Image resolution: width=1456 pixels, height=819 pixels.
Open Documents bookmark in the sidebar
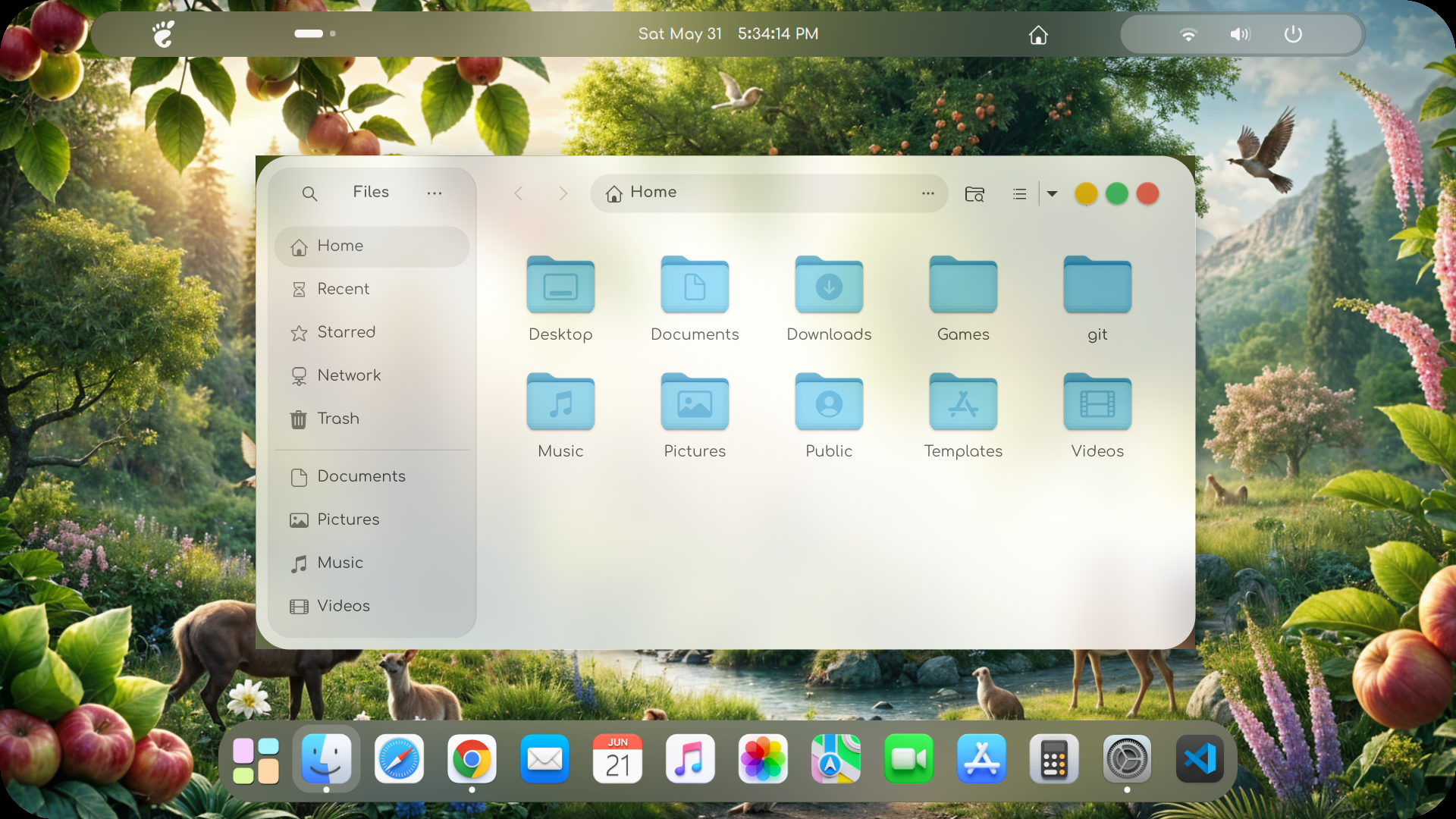tap(372, 477)
